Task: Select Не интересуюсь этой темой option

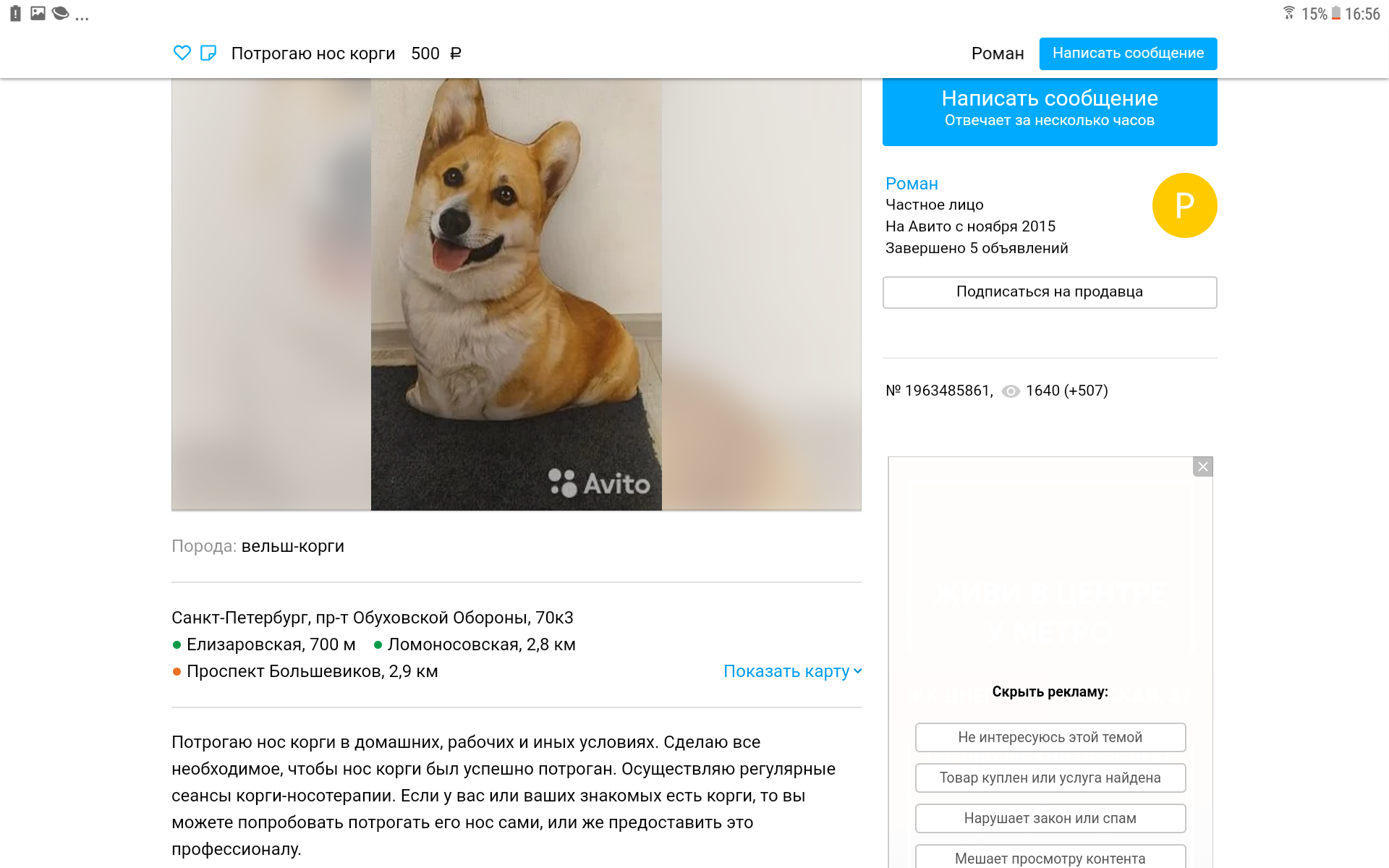Action: click(x=1050, y=737)
